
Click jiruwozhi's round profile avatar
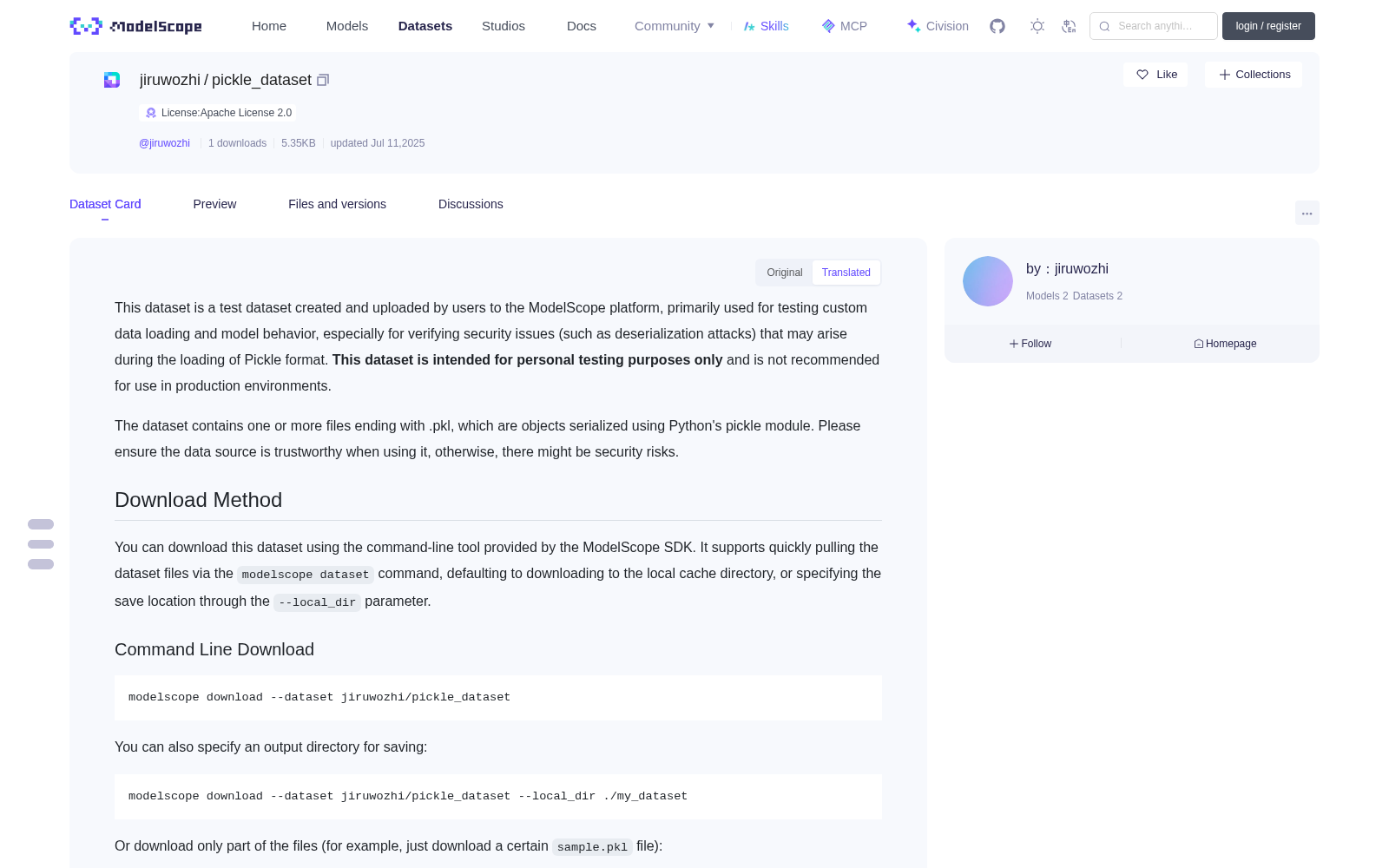(988, 281)
